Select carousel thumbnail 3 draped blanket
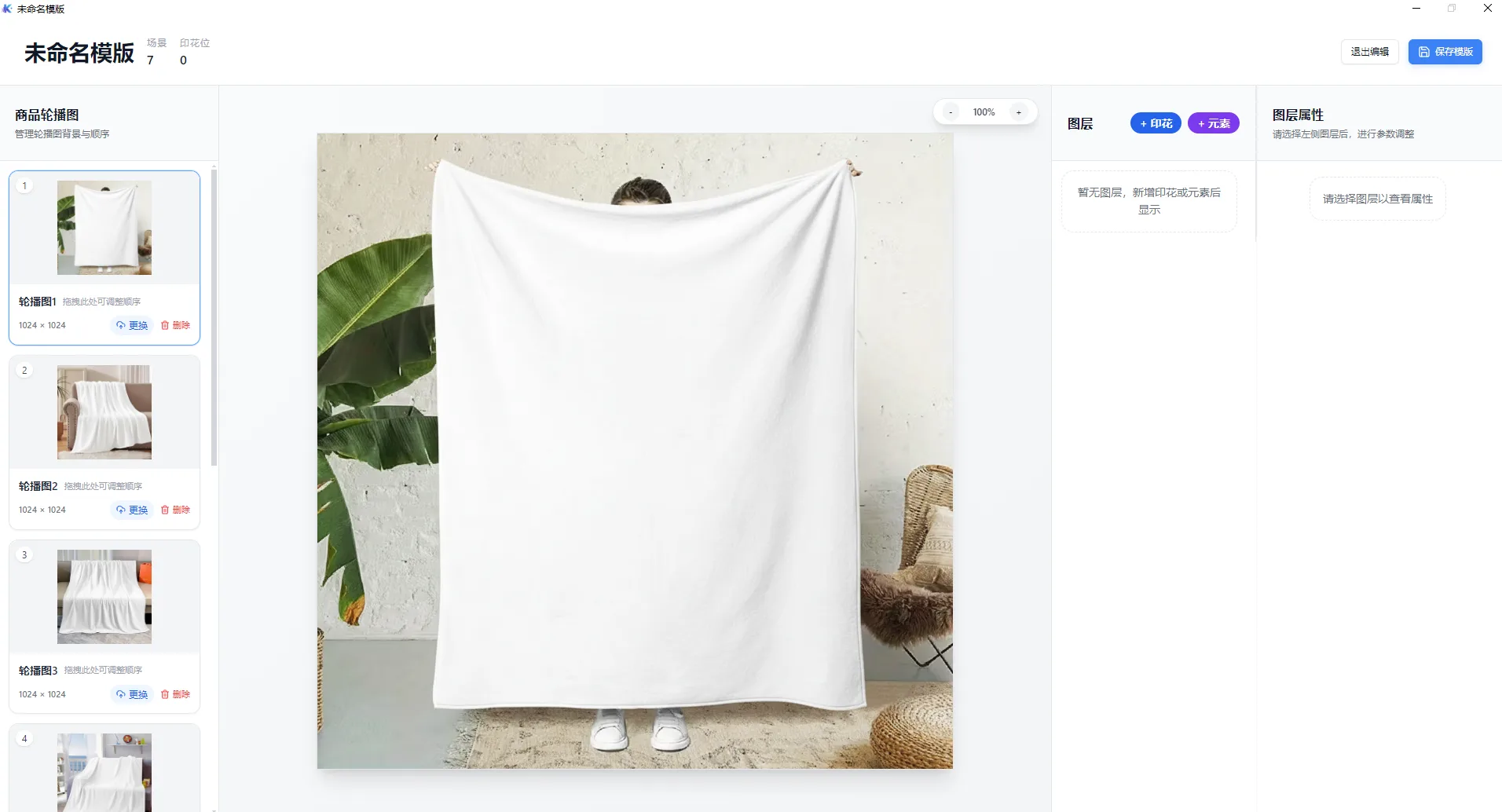1502x812 pixels. 104,597
